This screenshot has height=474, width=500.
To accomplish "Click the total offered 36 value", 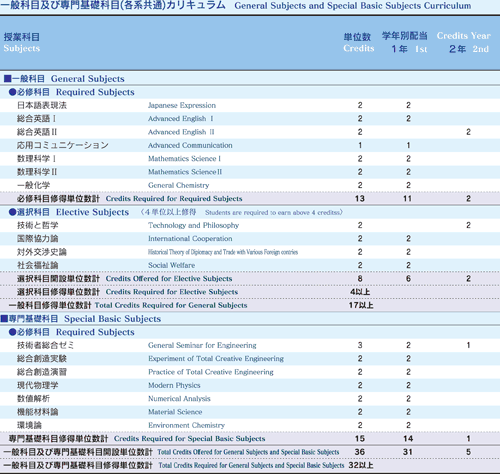I will [360, 452].
